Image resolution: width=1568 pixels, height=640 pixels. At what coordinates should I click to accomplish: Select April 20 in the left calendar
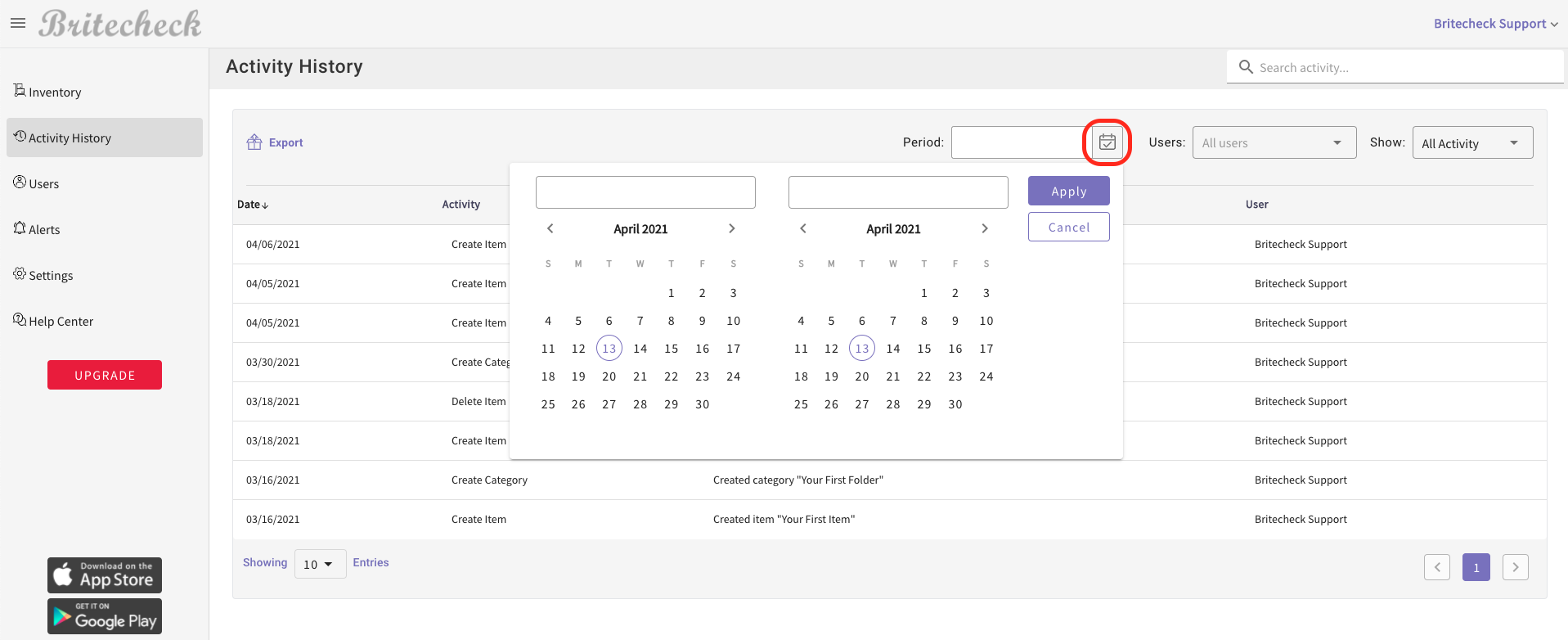pyautogui.click(x=609, y=376)
